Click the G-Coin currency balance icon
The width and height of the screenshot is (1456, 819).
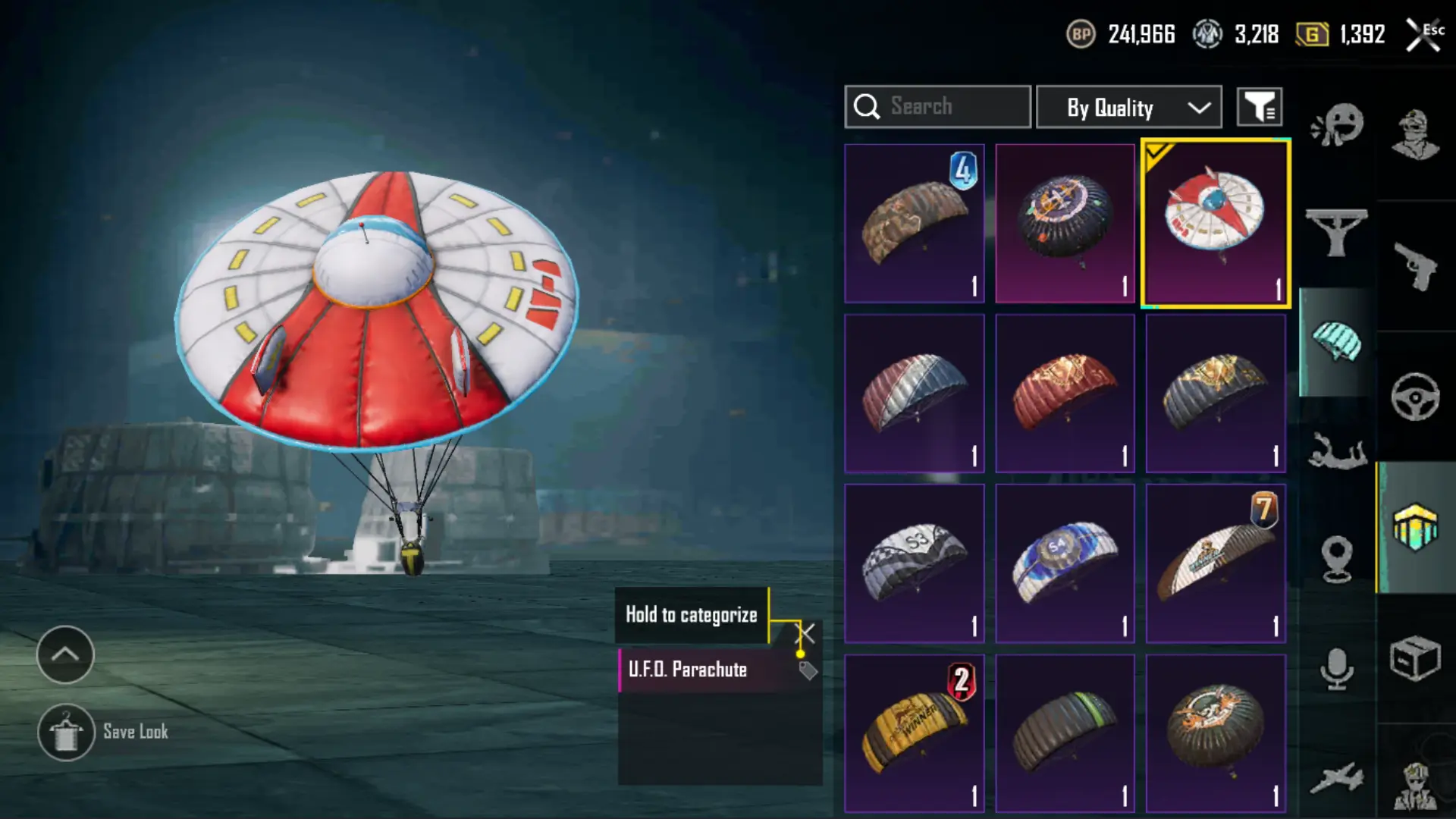click(x=1312, y=34)
